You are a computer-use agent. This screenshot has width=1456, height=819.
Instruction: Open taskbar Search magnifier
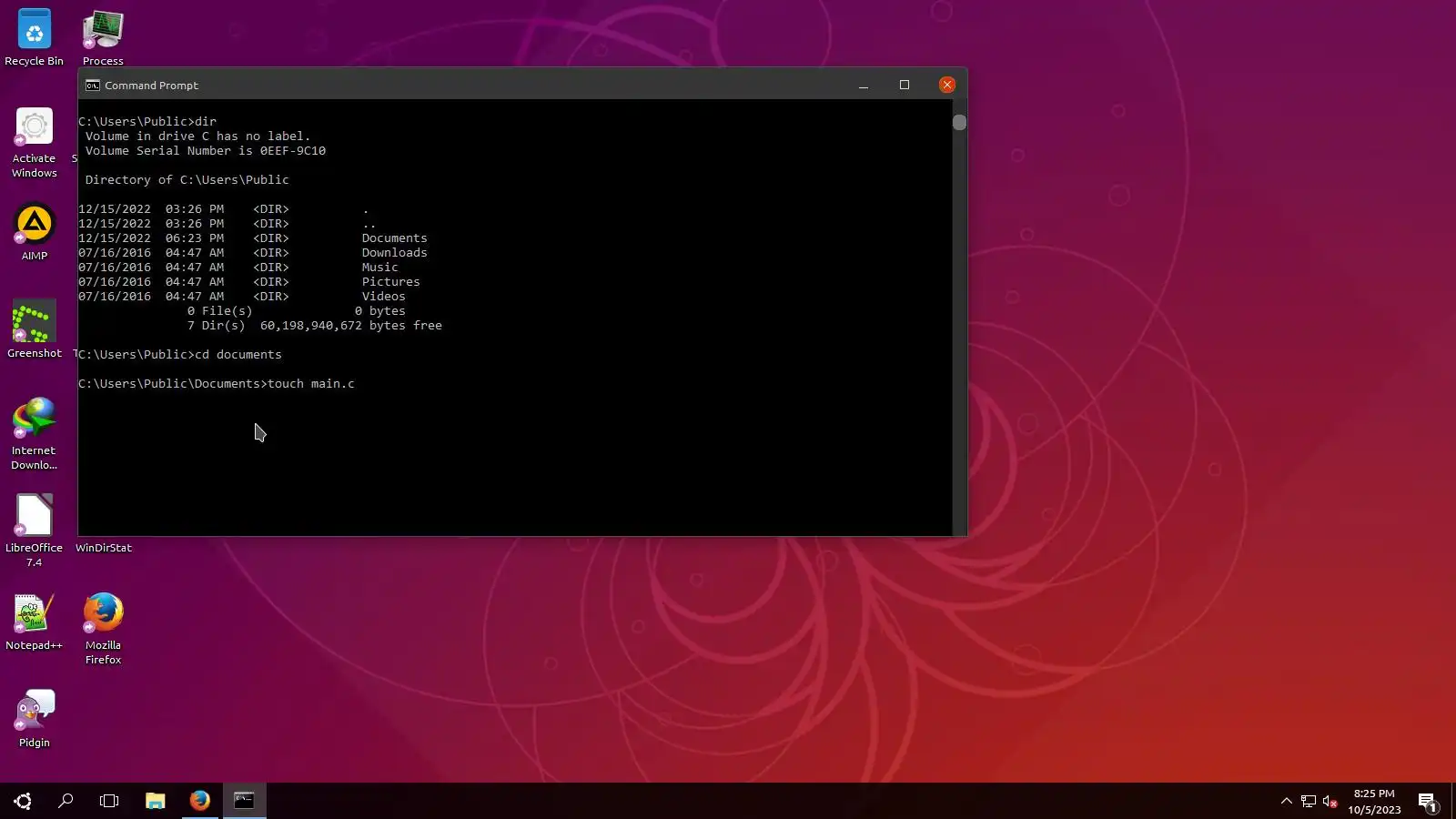(66, 801)
